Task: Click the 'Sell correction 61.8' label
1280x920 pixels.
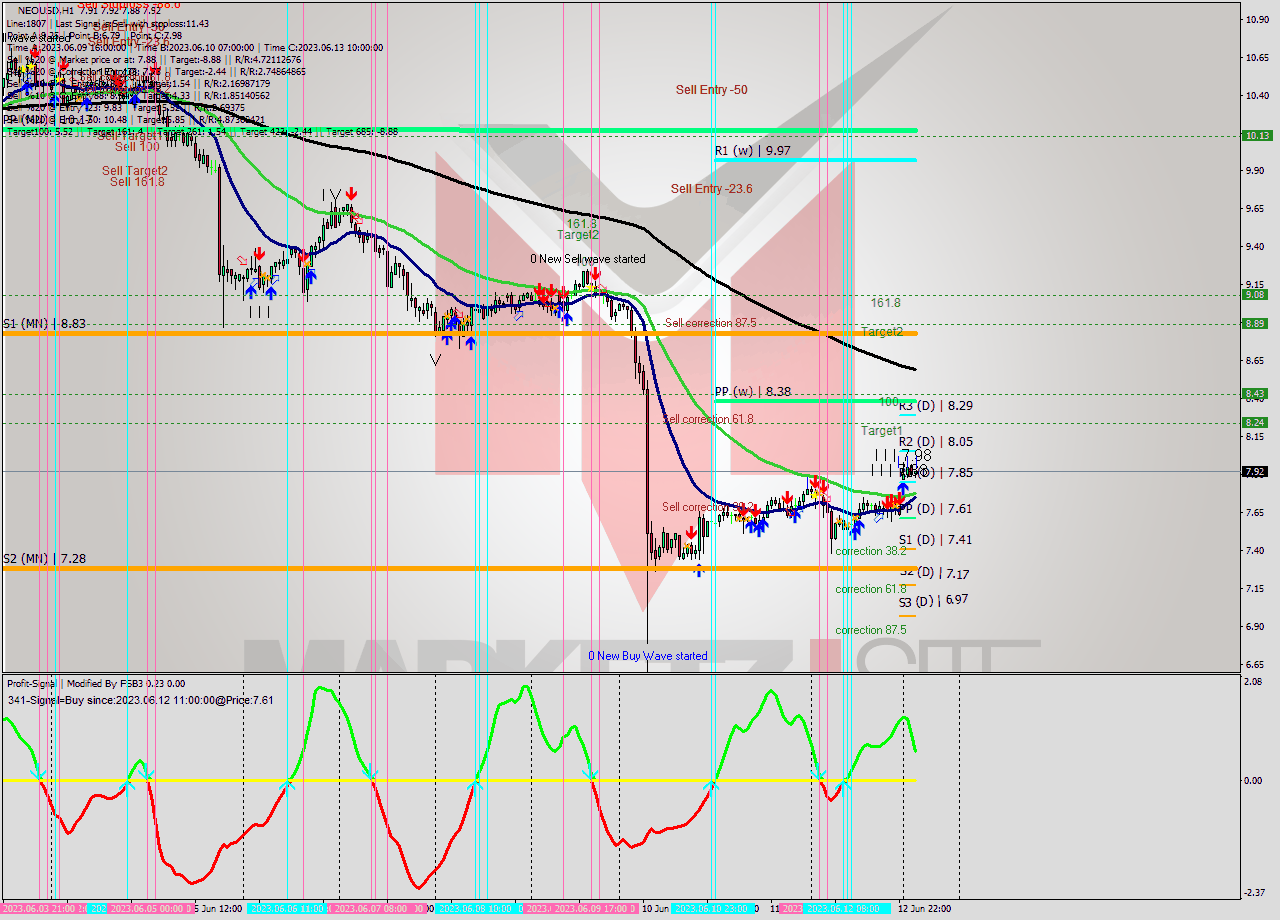Action: tap(708, 419)
